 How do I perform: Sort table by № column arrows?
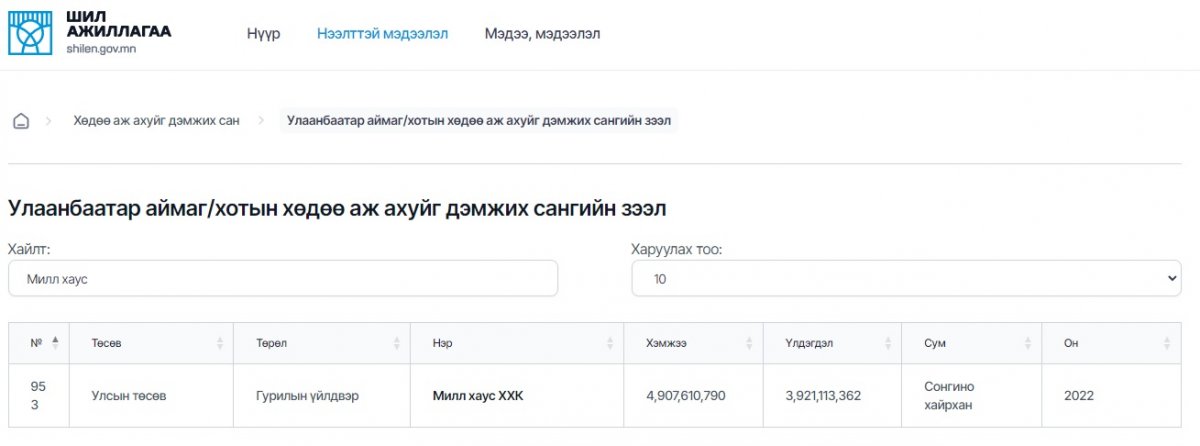(x=55, y=342)
